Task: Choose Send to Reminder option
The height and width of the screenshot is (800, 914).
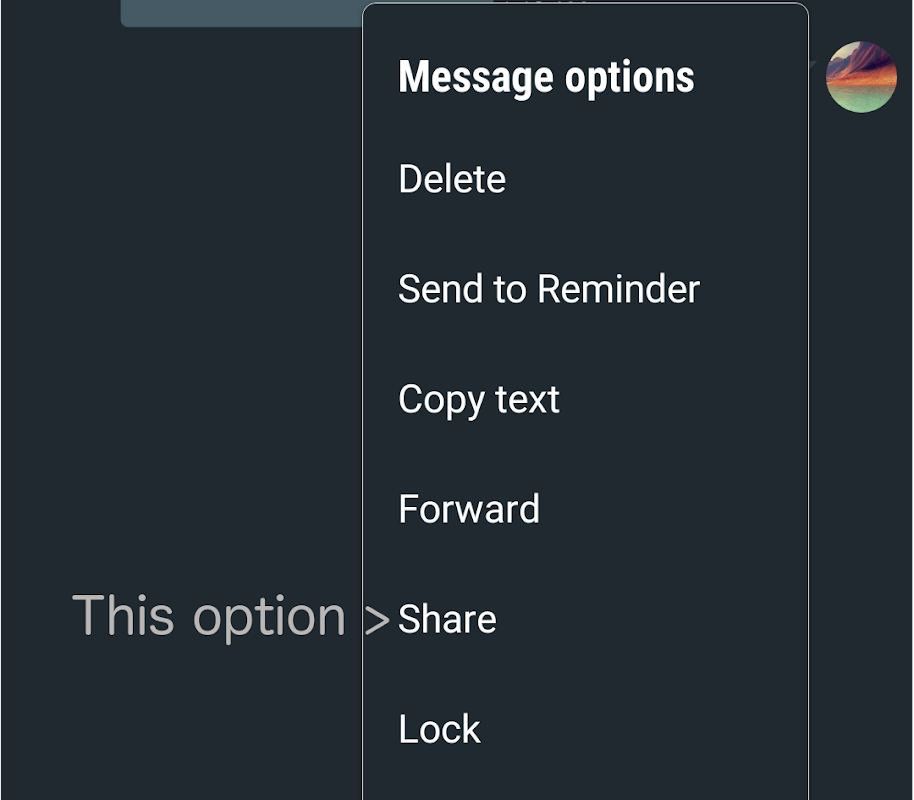Action: tap(585, 289)
